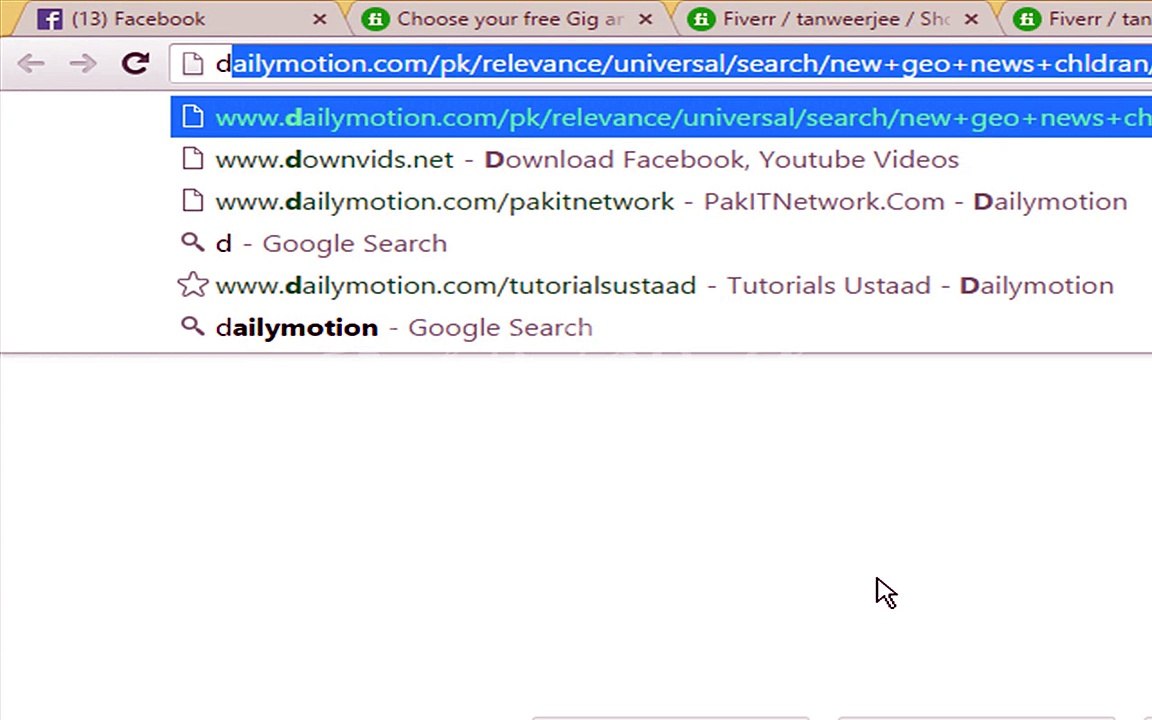
Task: Click the page icon beside the pakitnetwork suggestion
Action: click(x=192, y=200)
